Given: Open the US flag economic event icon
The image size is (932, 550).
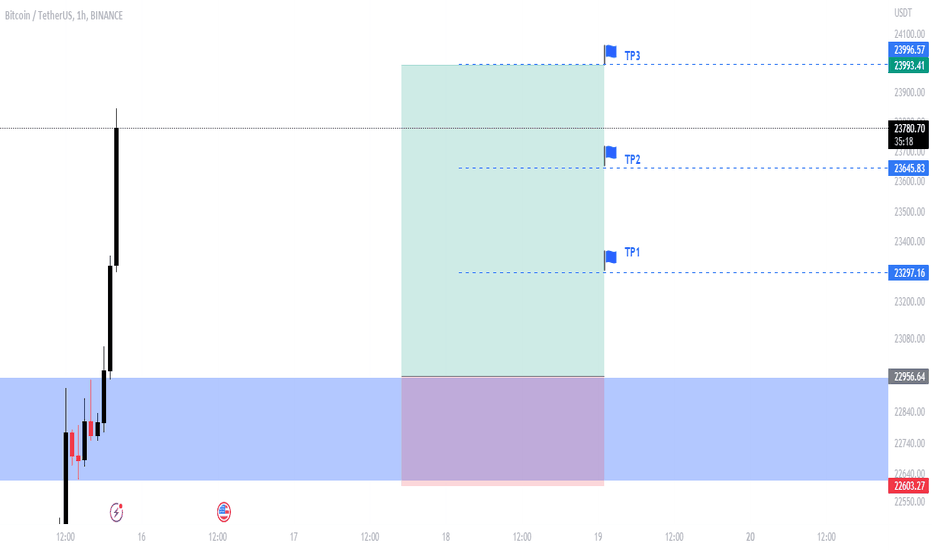Looking at the screenshot, I should [223, 511].
